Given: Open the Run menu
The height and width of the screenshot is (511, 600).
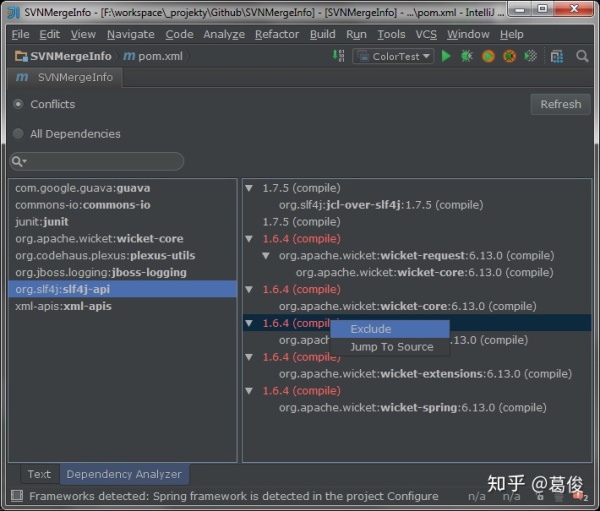Looking at the screenshot, I should click(356, 34).
